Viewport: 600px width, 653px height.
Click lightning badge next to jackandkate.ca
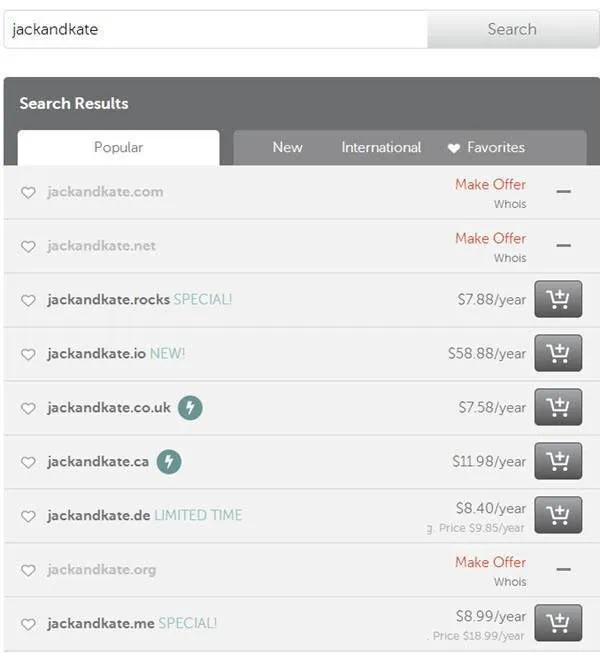point(169,462)
